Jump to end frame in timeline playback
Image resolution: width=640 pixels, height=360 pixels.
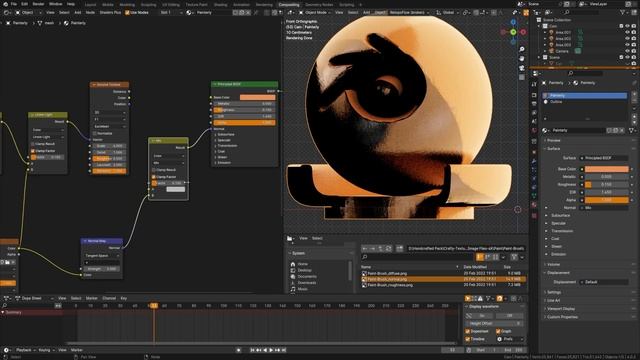(x=284, y=350)
